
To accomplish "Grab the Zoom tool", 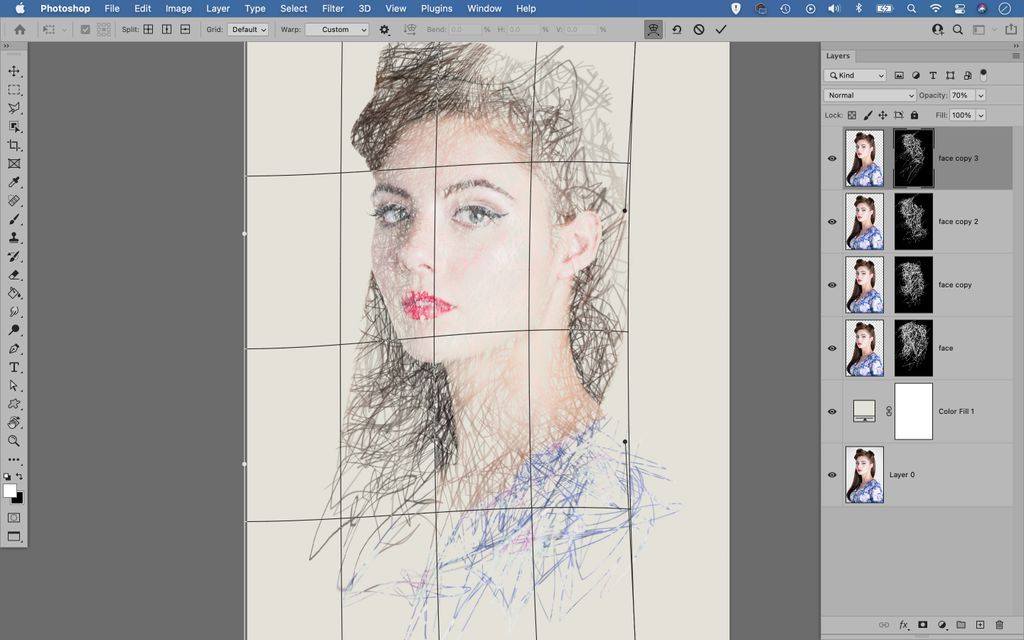I will click(x=14, y=440).
